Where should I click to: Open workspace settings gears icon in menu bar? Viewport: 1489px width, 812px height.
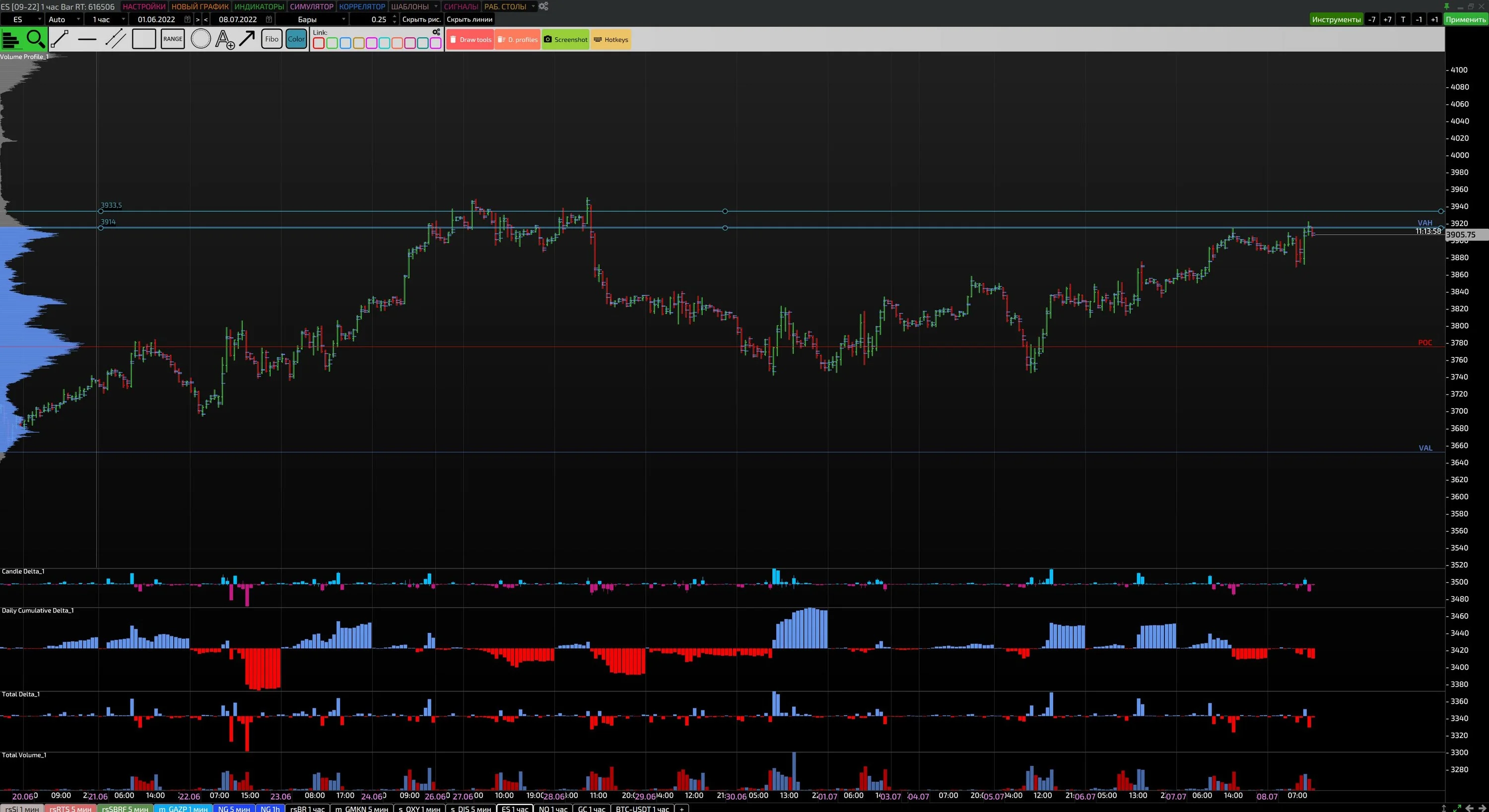[543, 6]
